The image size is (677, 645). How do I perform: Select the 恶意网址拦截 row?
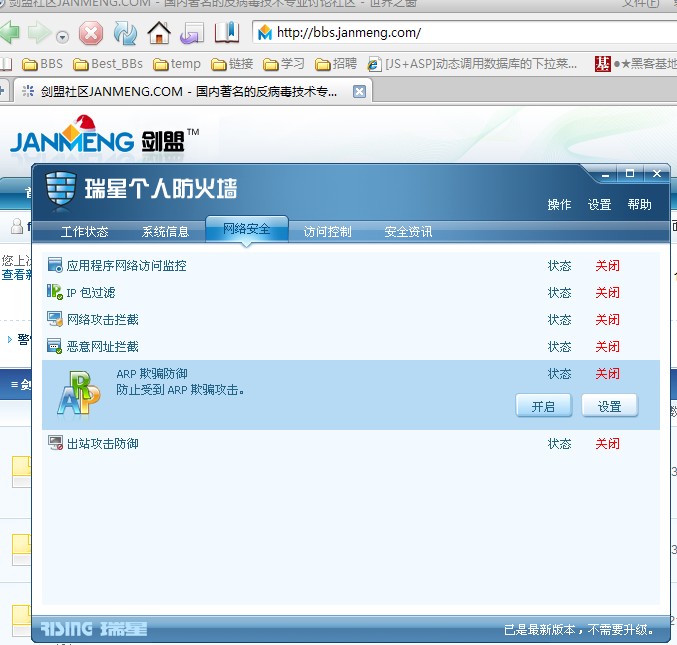pos(351,346)
